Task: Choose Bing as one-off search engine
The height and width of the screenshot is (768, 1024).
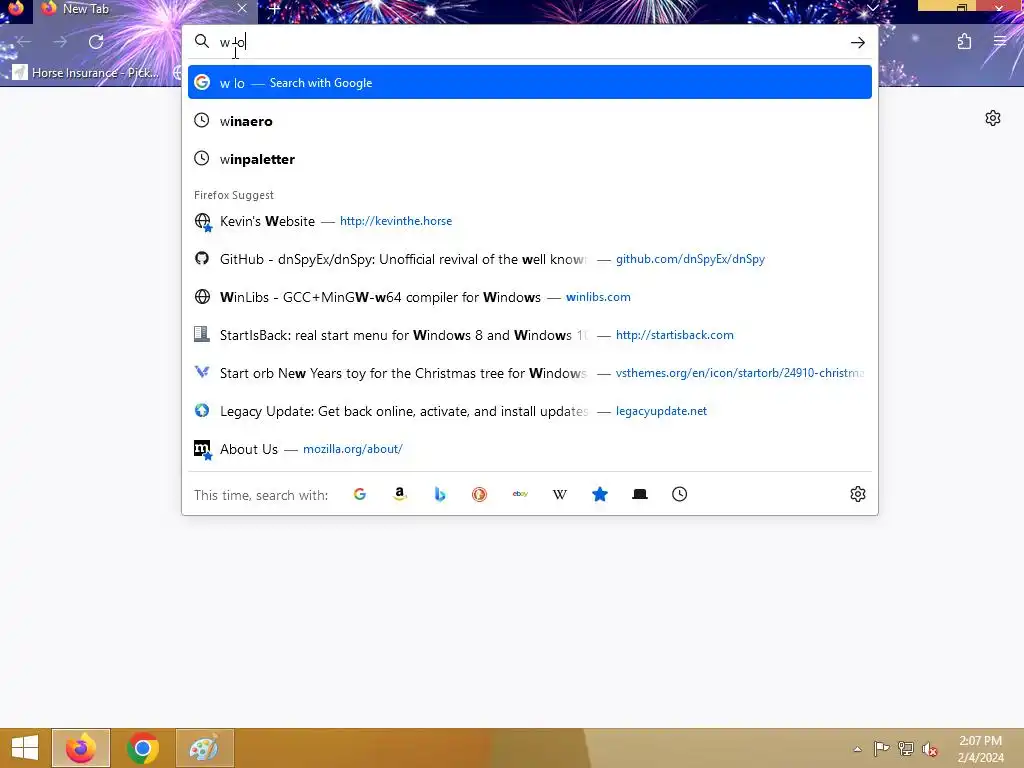Action: point(440,494)
